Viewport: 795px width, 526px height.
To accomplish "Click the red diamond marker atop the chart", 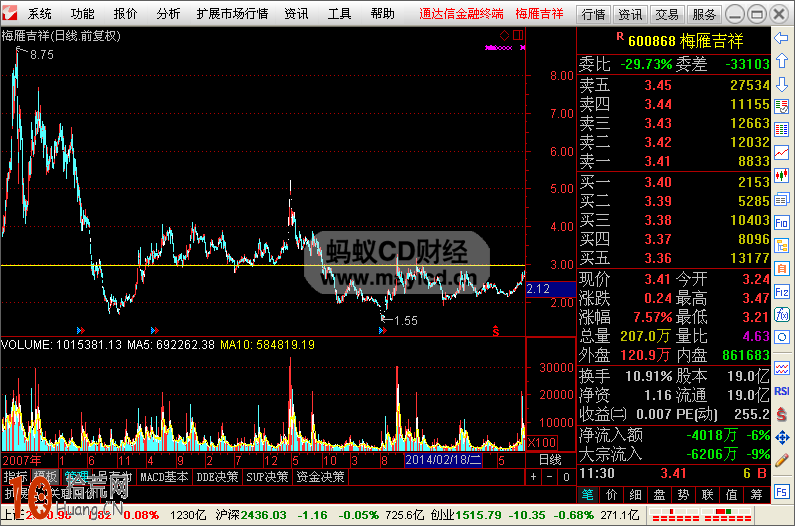I will (504, 35).
